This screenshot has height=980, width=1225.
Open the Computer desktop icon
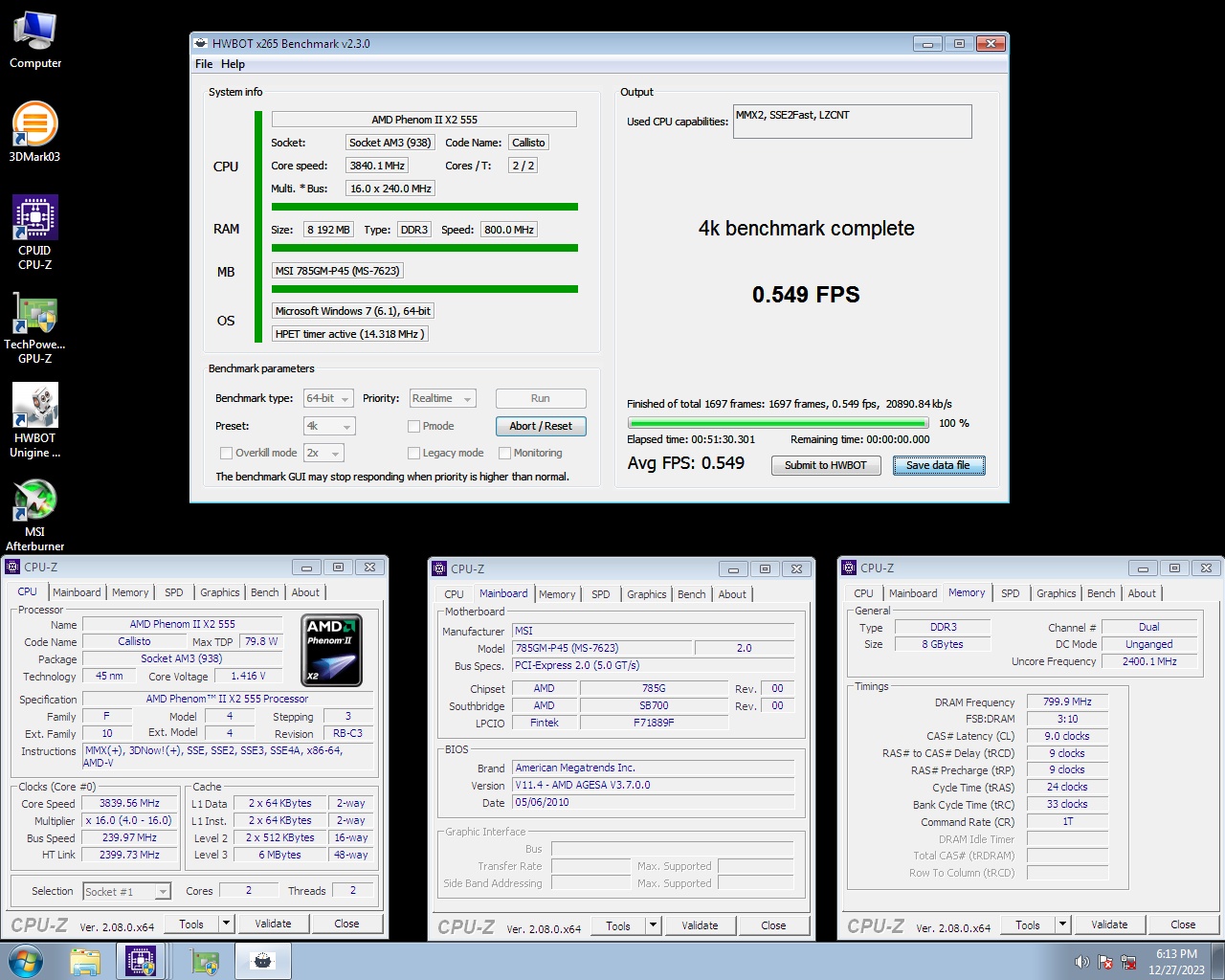pyautogui.click(x=35, y=40)
